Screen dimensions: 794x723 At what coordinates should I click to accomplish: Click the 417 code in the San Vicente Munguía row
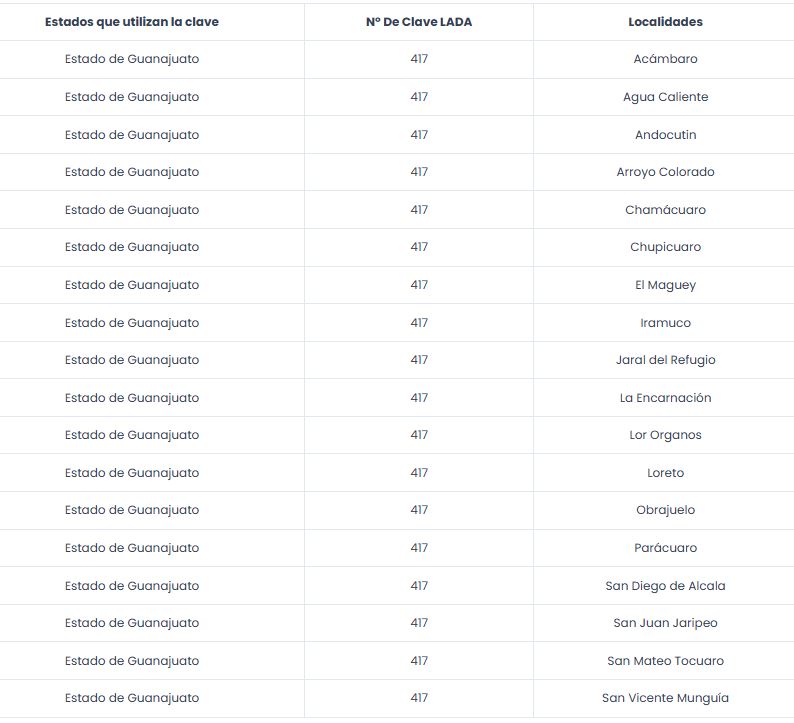419,698
